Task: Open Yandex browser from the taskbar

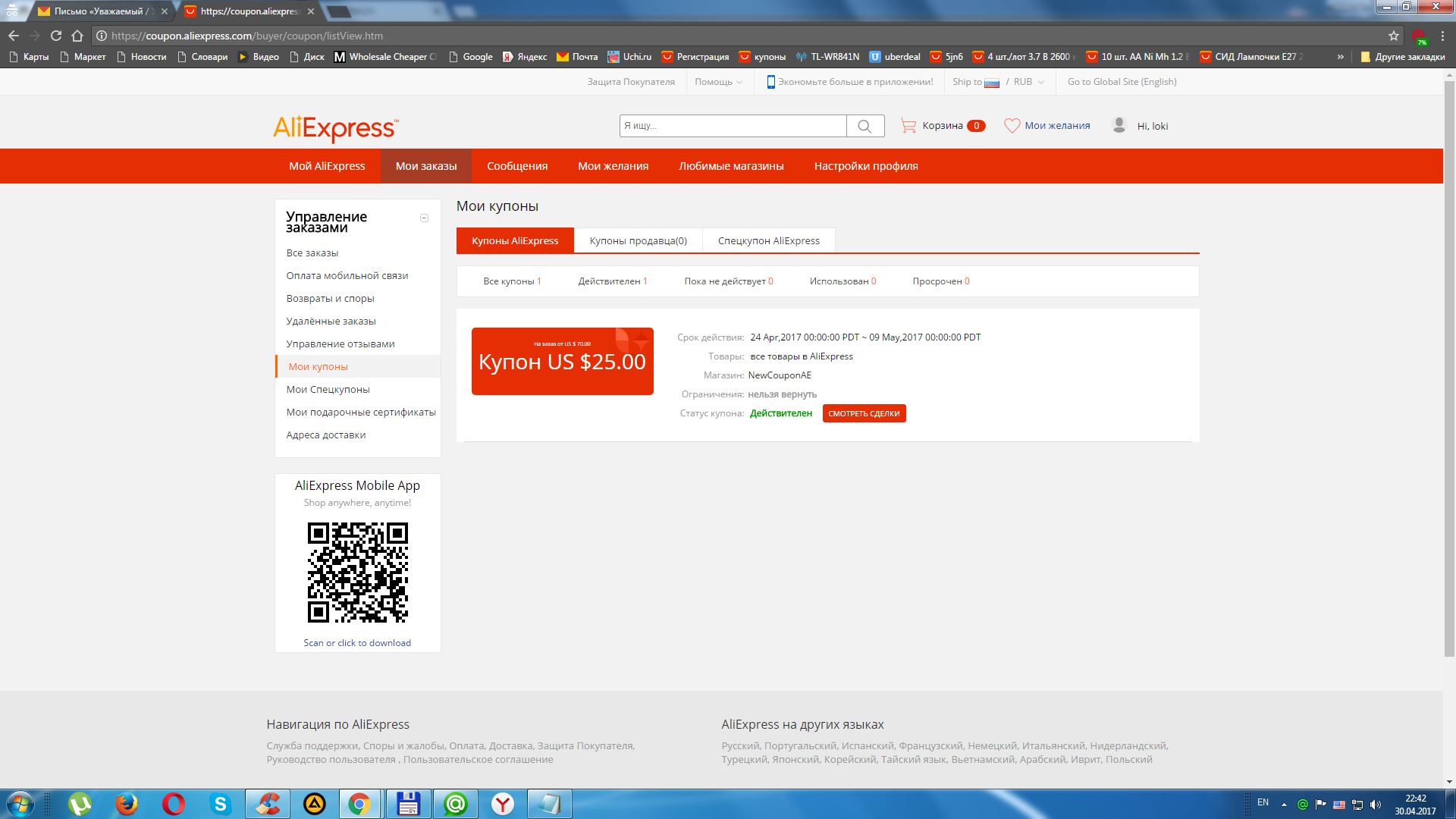Action: 503,804
